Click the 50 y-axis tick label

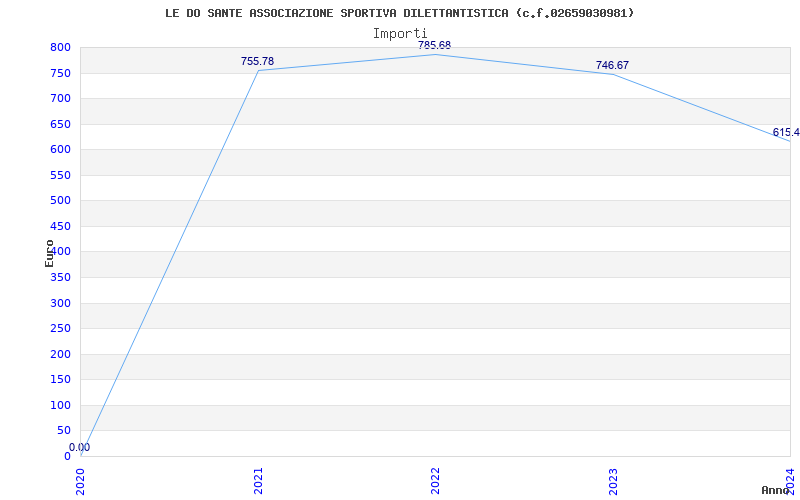pos(64,431)
